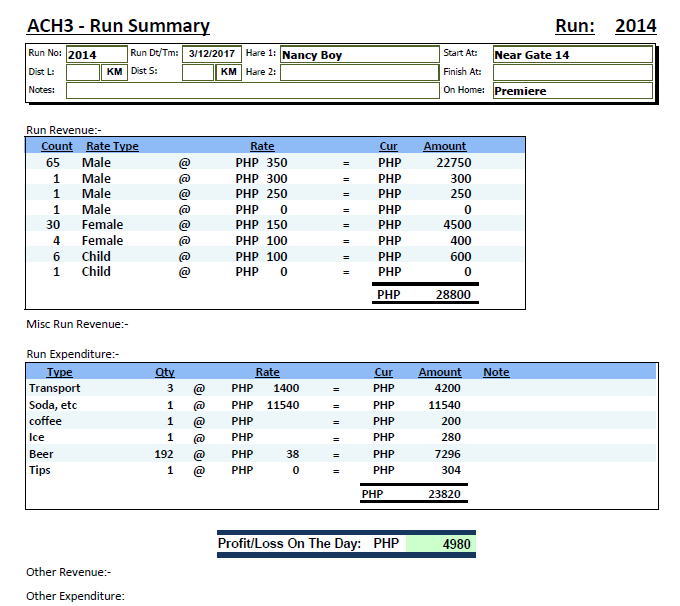The height and width of the screenshot is (606, 680).
Task: Select the Transport expenditure row label
Action: [55, 388]
